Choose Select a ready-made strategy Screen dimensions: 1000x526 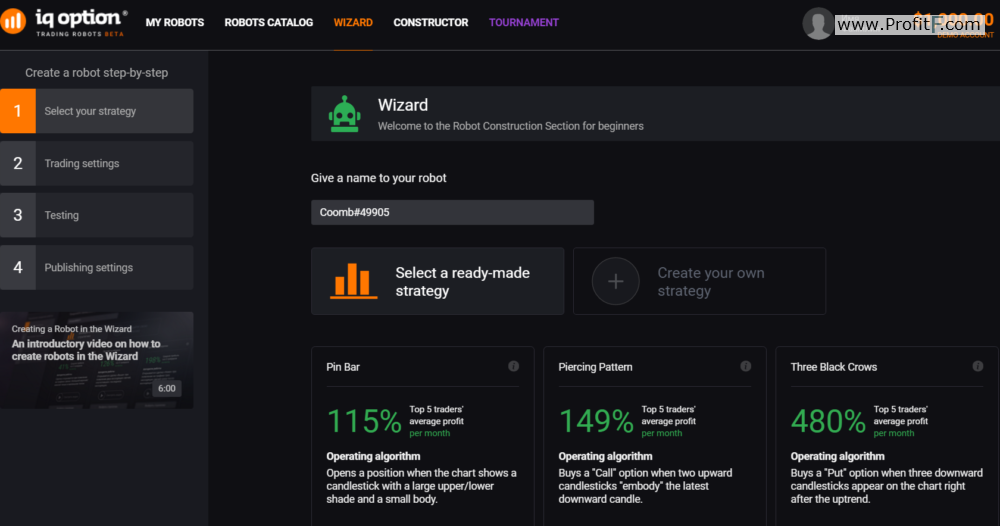(438, 281)
